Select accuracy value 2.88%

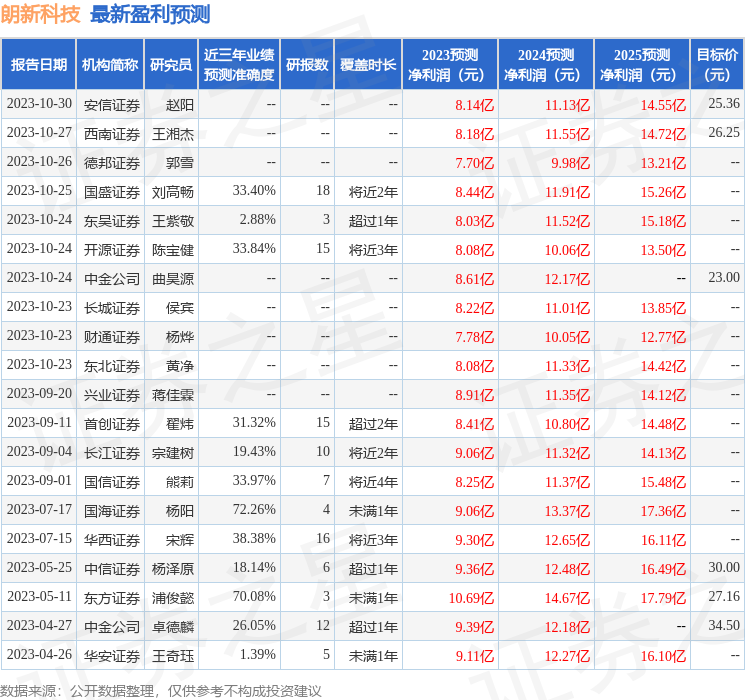258,220
